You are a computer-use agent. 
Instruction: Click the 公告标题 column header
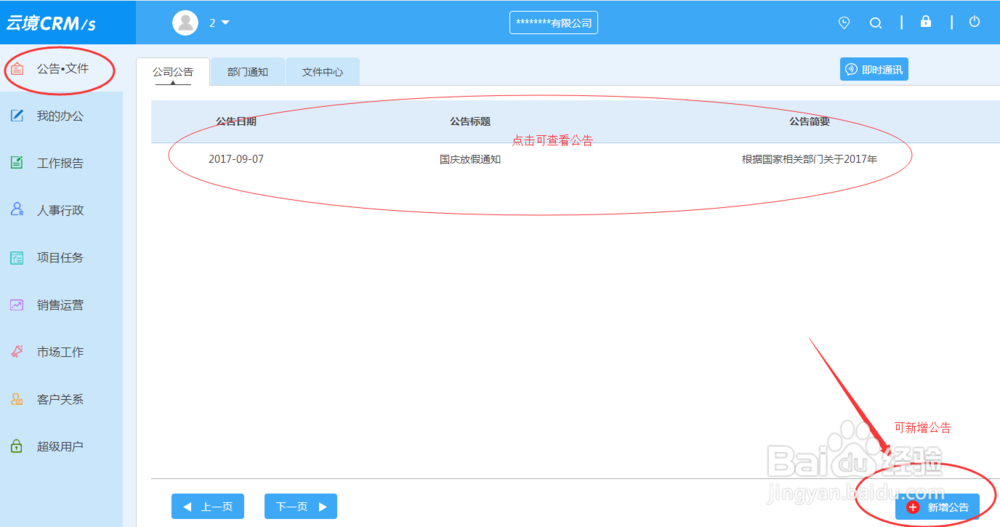pyautogui.click(x=470, y=121)
